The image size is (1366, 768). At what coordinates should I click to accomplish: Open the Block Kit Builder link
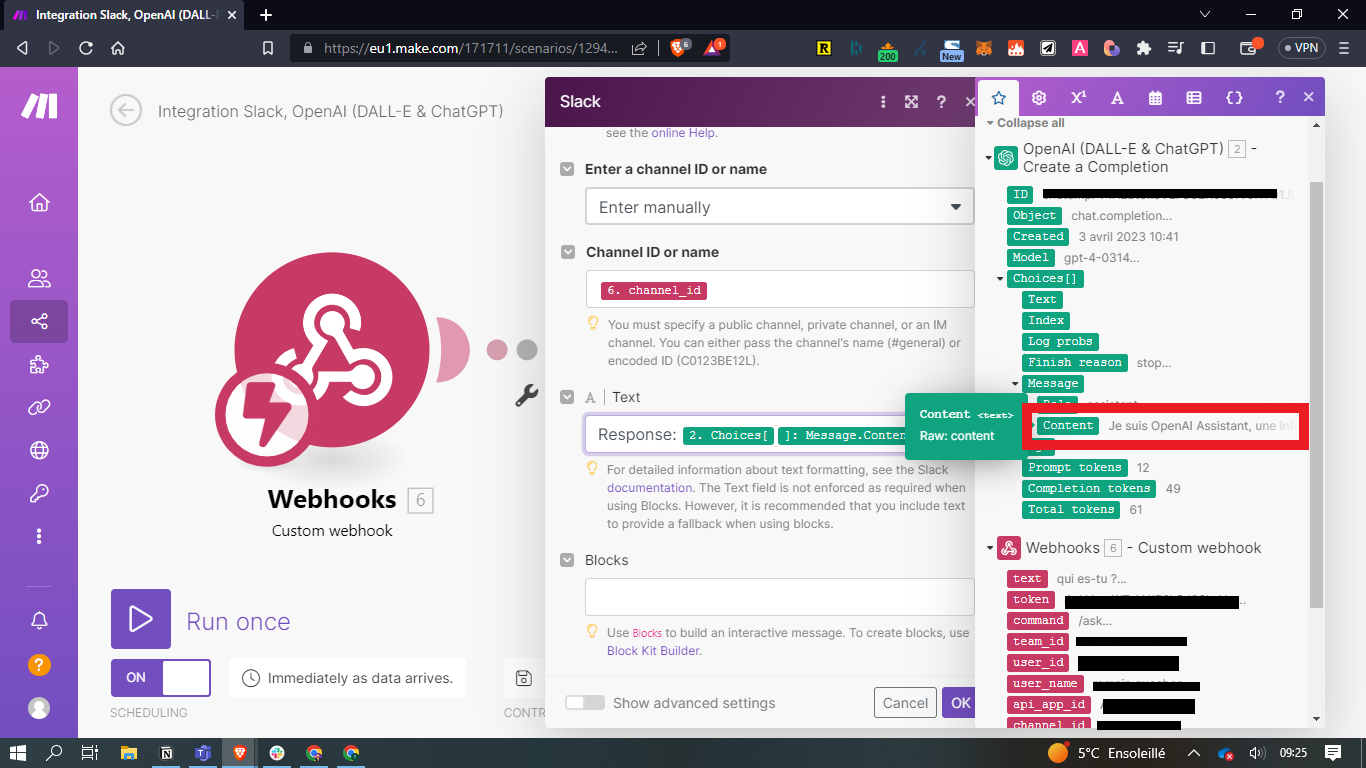(654, 650)
